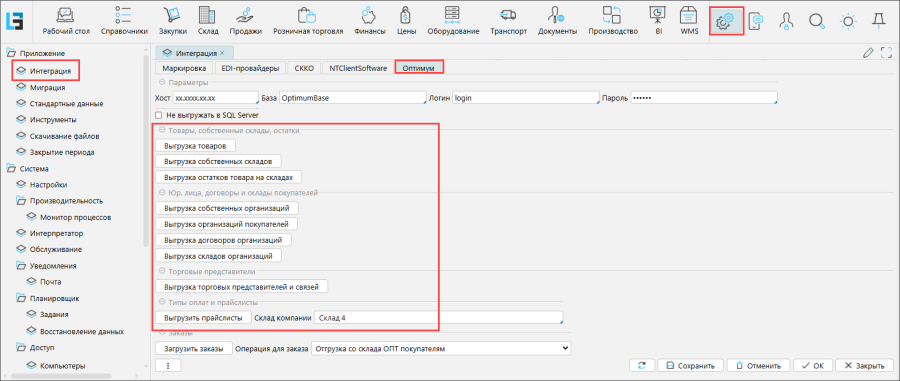Open the Склад module

coord(207,21)
